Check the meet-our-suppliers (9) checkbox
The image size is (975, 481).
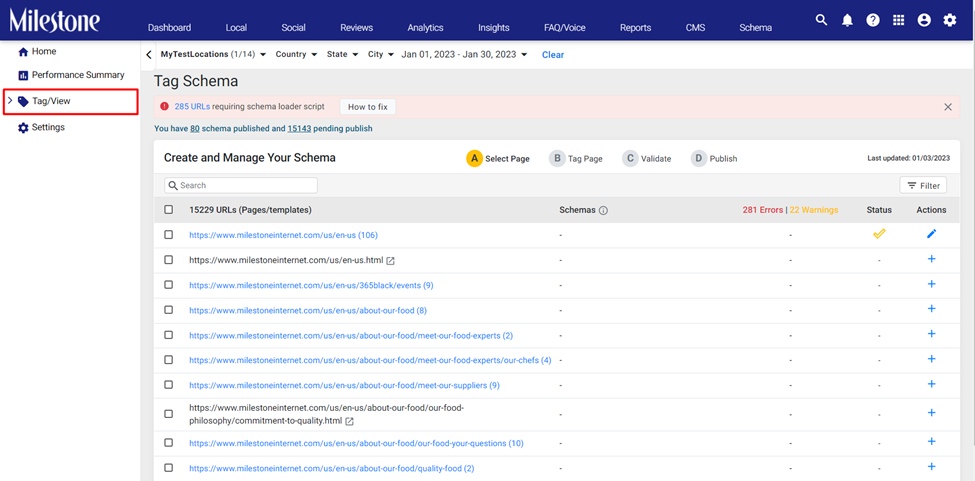169,385
